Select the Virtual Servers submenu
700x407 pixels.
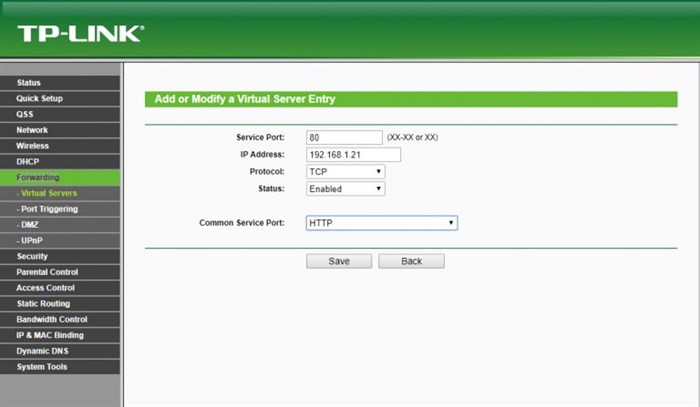60,193
